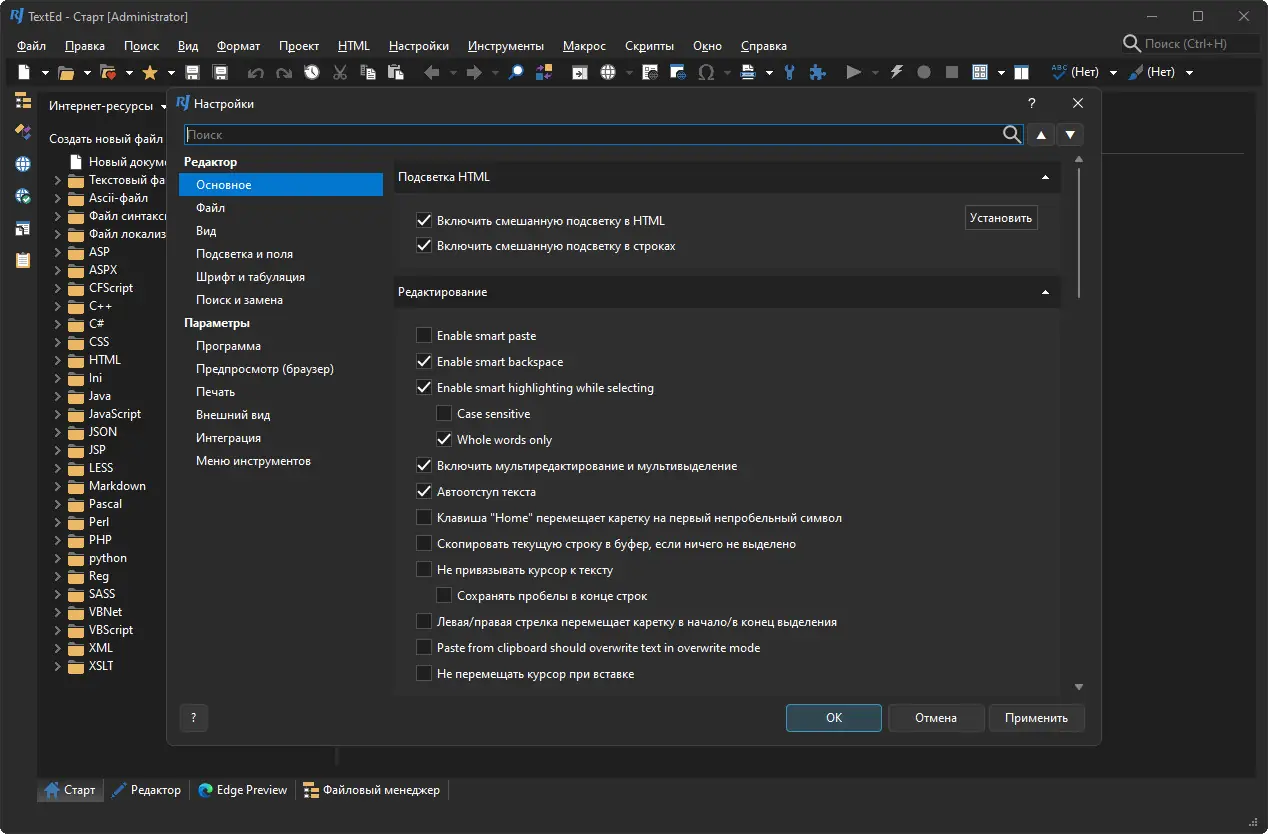Open the clipboard panel from left sidebar
The width and height of the screenshot is (1268, 834).
coord(22,260)
